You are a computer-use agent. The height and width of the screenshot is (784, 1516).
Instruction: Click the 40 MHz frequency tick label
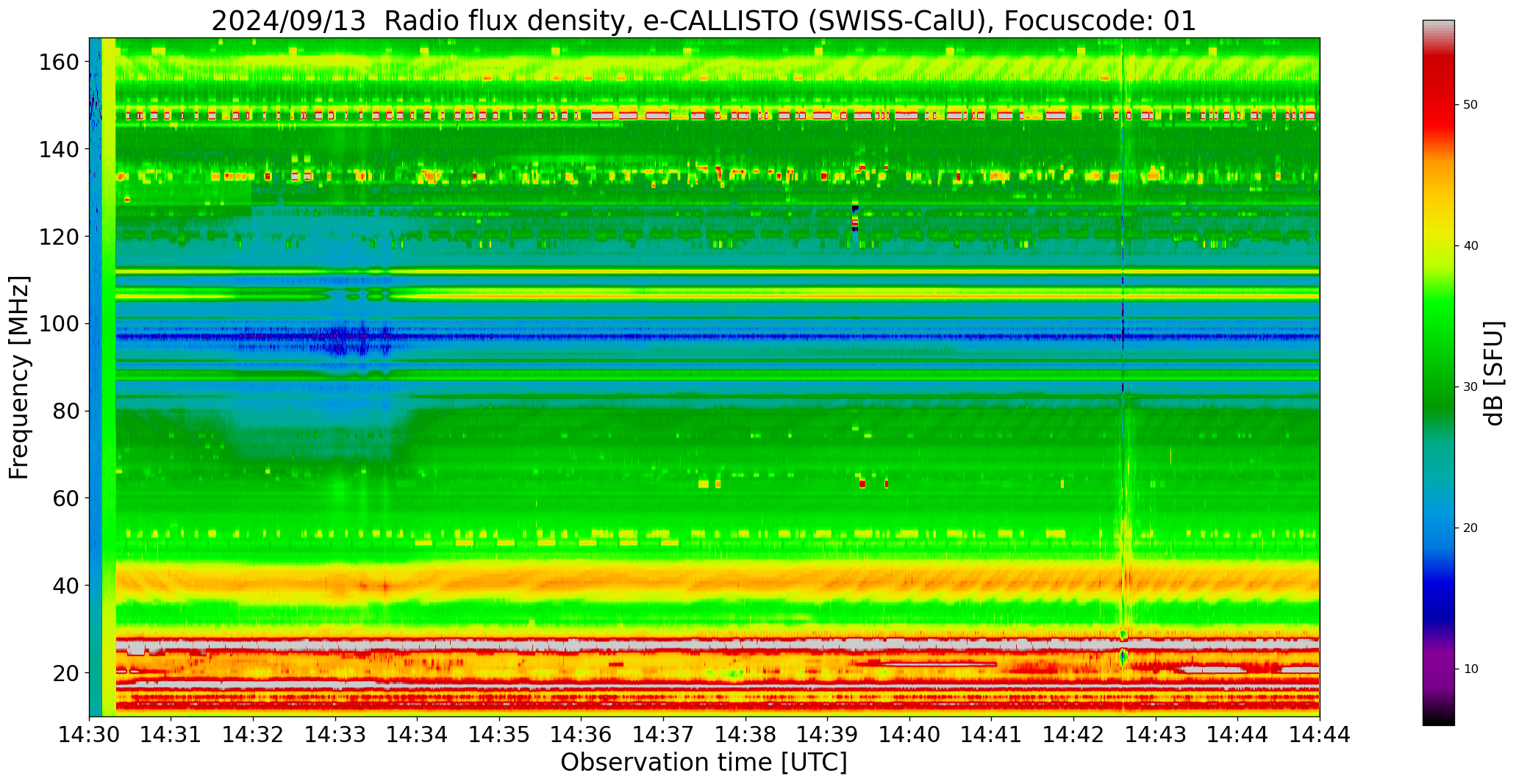pos(65,586)
